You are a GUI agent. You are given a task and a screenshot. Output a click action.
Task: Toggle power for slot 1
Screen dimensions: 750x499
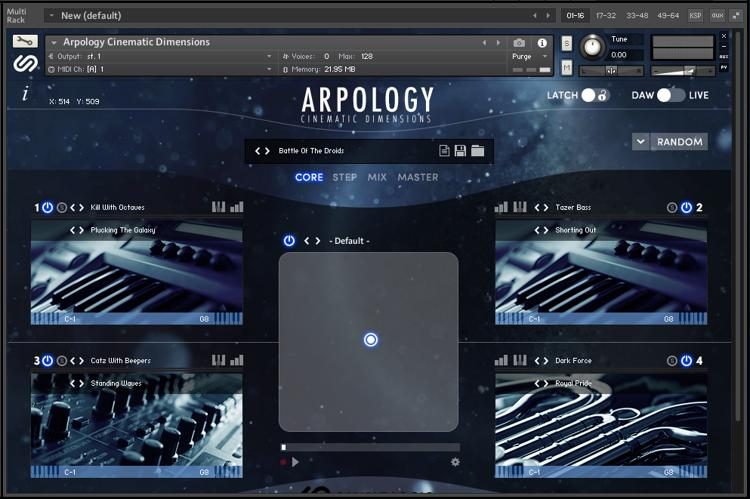(47, 208)
